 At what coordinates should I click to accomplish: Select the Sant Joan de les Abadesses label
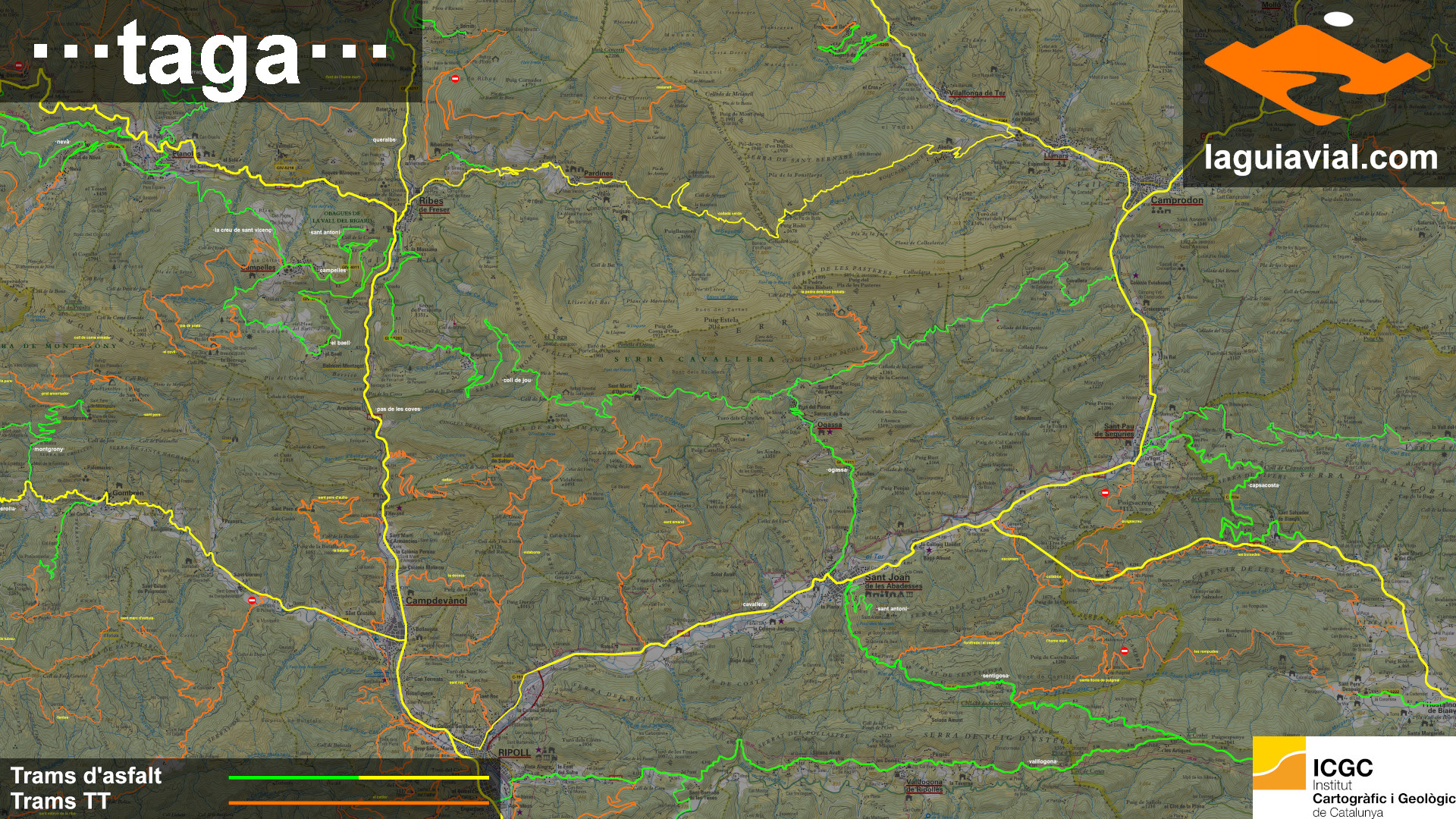[x=893, y=582]
